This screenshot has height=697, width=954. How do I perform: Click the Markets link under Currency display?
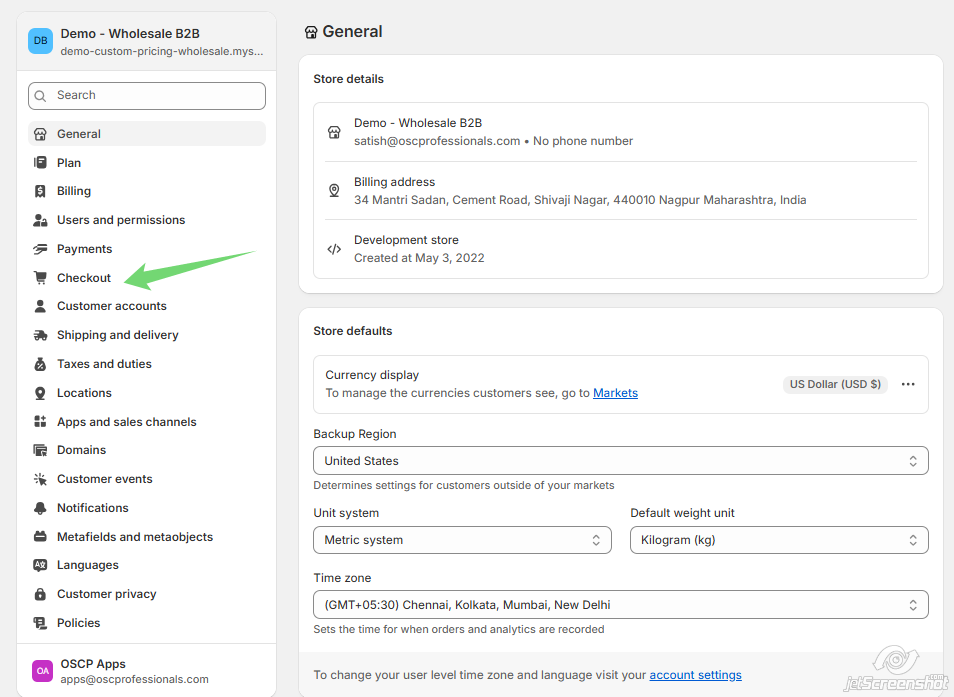(615, 392)
